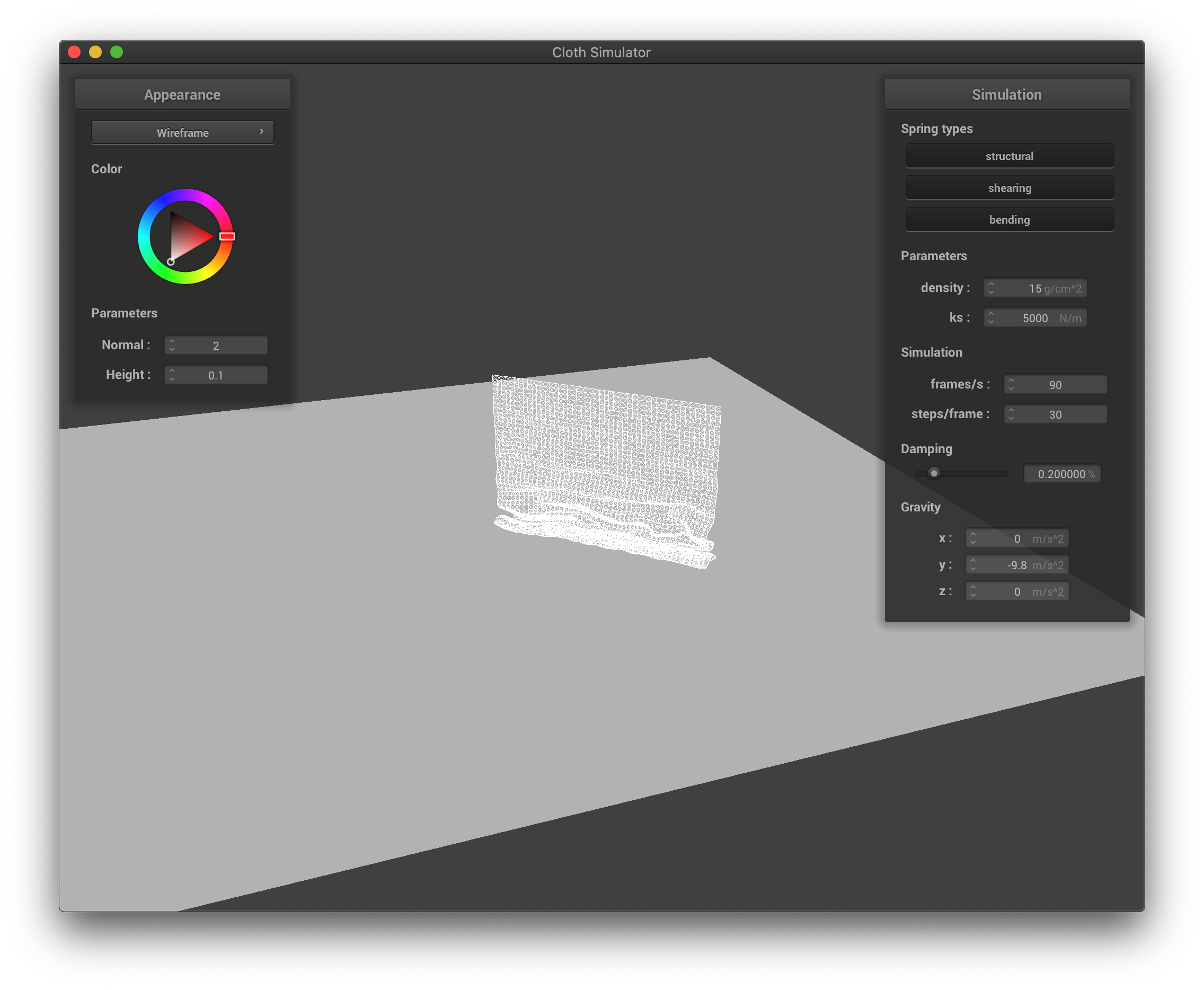The image size is (1204, 990).
Task: Click the density stepper arrows
Action: coord(991,288)
